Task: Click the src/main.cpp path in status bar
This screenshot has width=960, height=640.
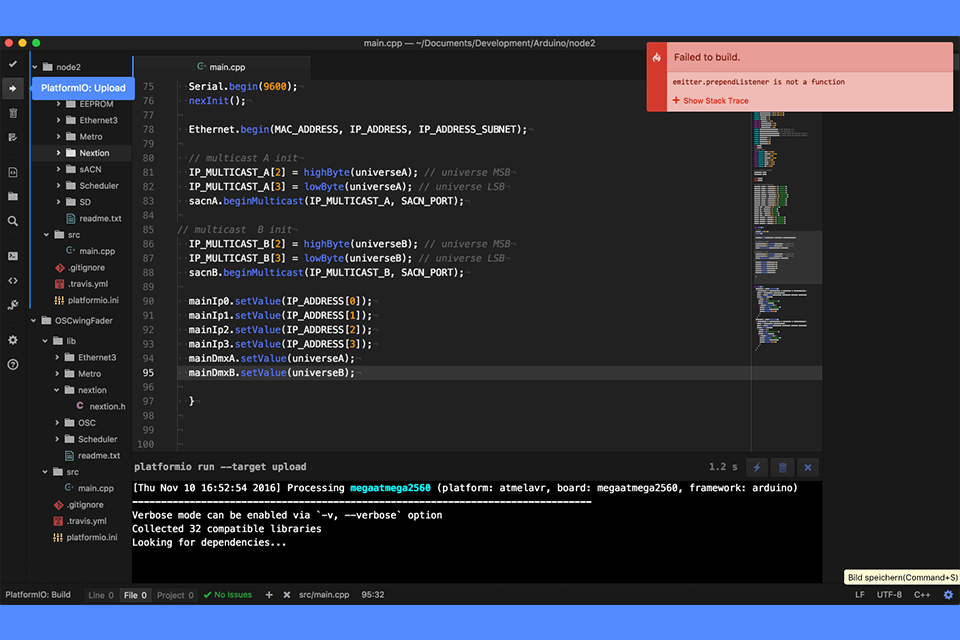Action: (x=324, y=595)
